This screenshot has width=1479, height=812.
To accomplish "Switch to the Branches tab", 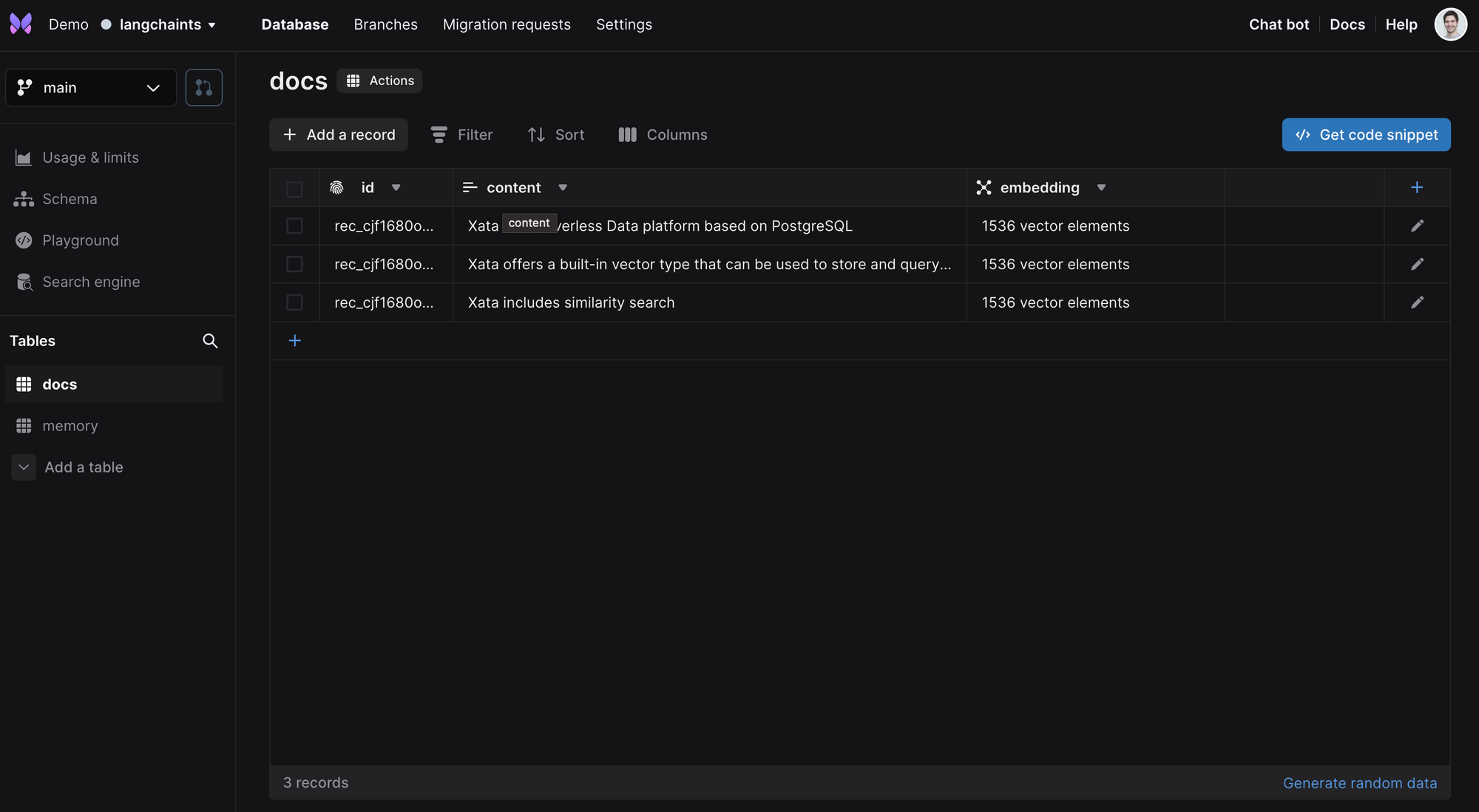I will click(x=385, y=24).
